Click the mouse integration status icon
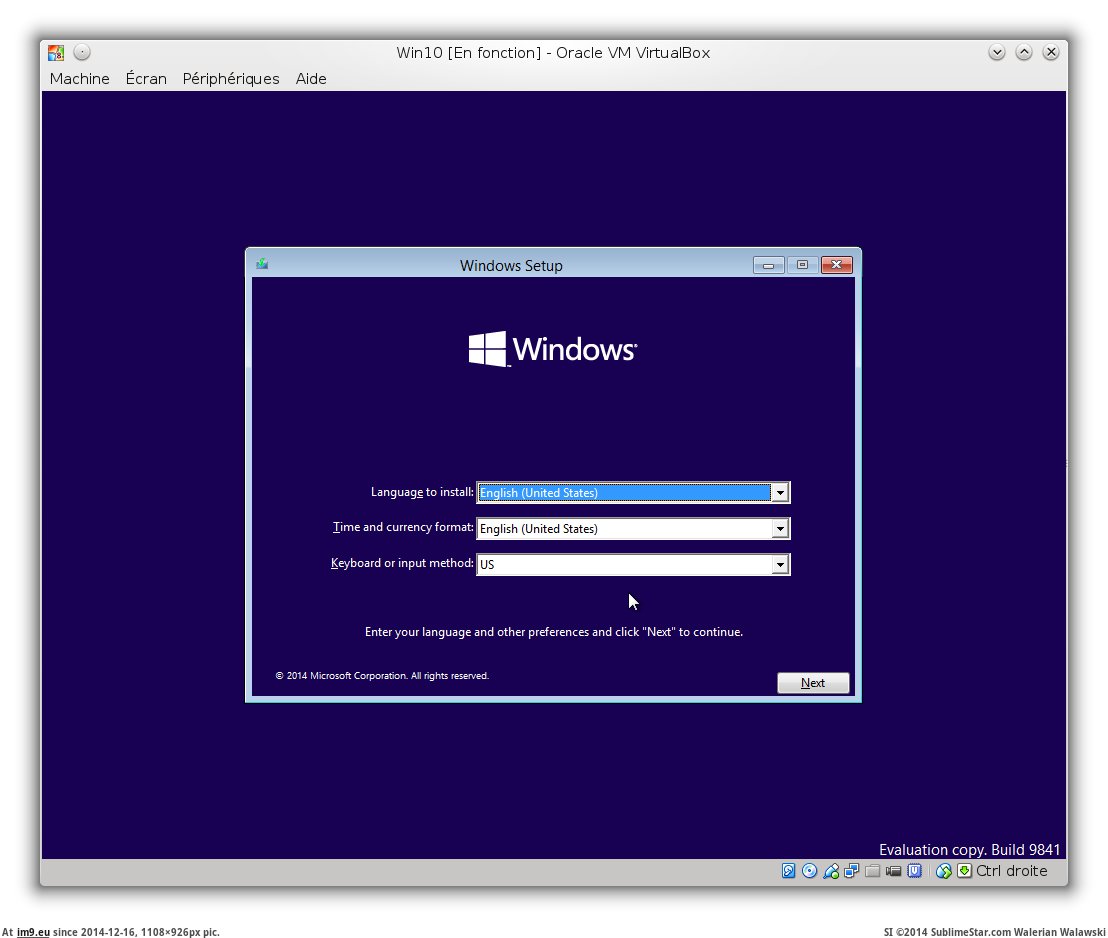Screen dimensions: 1108x938 pyautogui.click(x=943, y=871)
